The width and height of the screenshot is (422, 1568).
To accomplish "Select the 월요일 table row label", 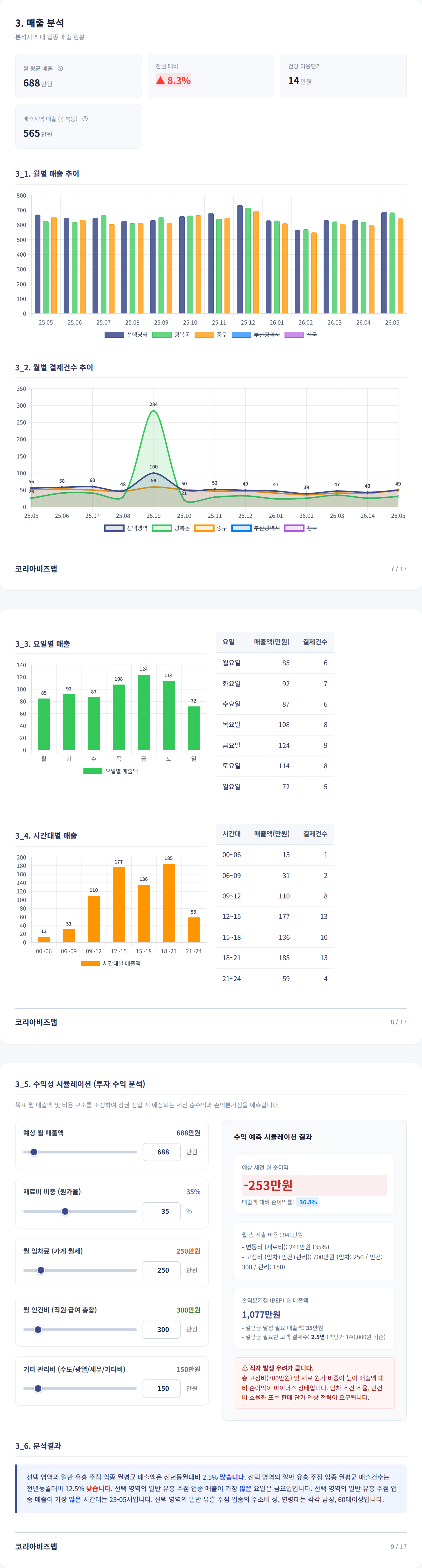I will tap(231, 663).
